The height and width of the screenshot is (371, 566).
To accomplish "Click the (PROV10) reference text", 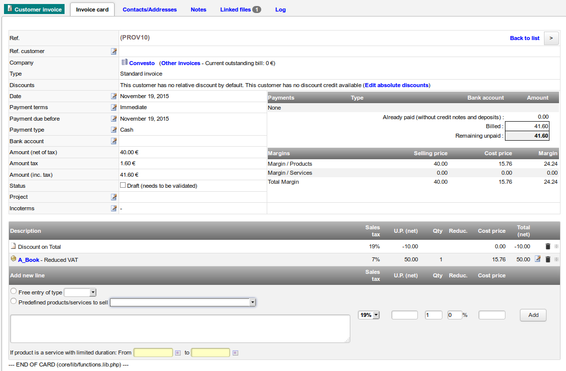I will 135,38.
